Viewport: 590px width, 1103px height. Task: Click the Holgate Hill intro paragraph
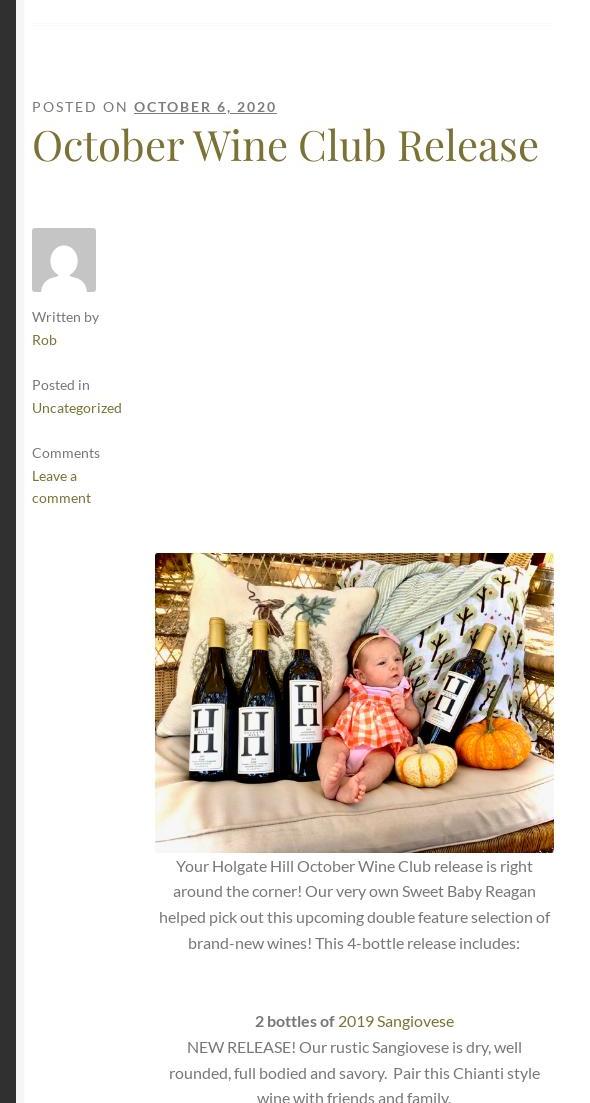coord(354,905)
